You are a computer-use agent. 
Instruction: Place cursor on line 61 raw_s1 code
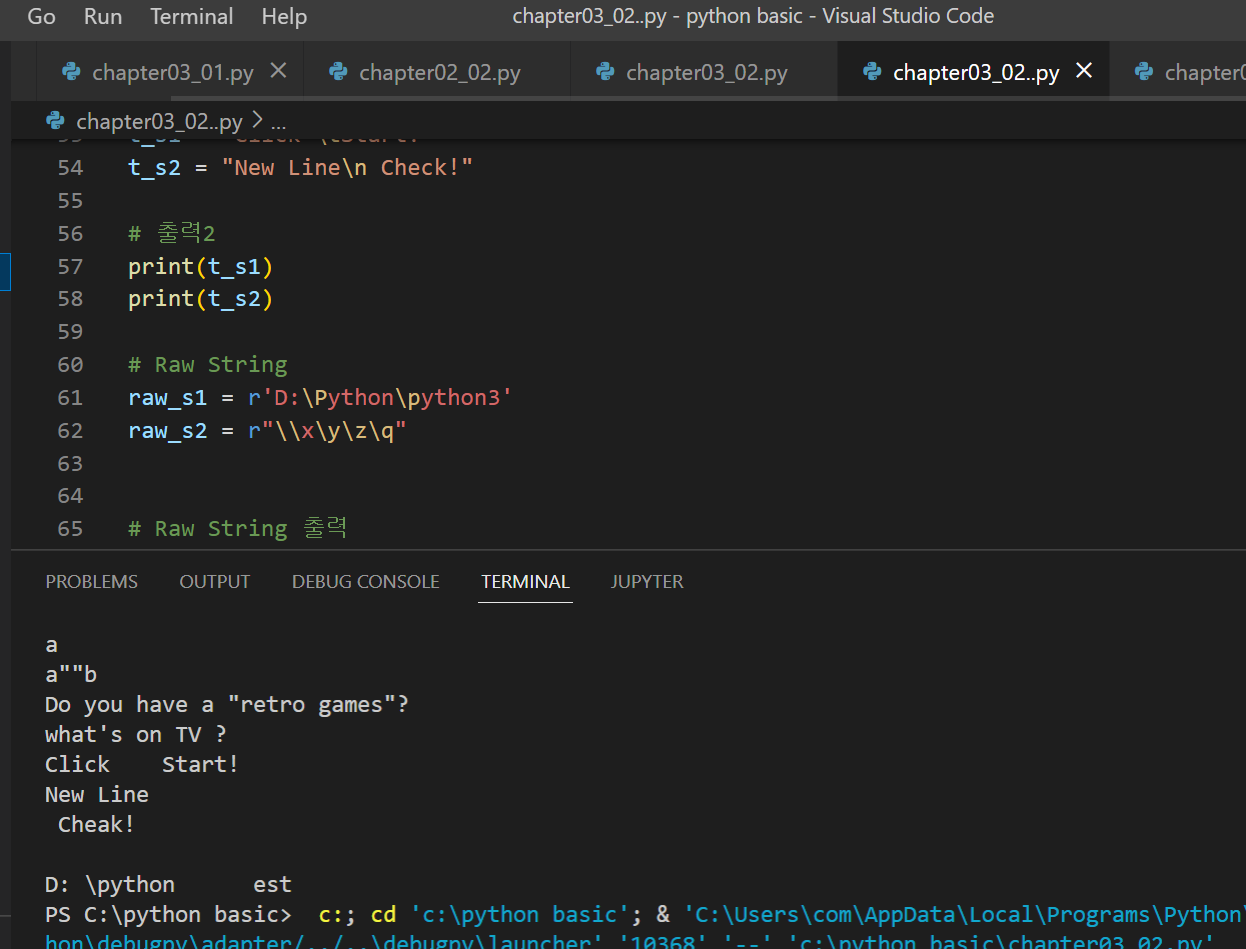pyautogui.click(x=320, y=398)
